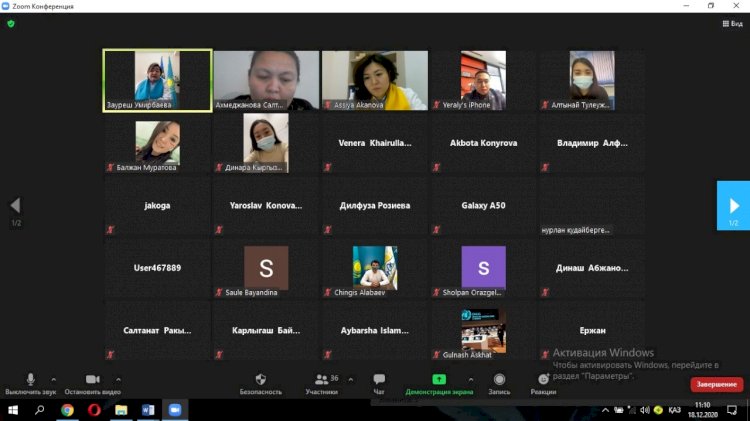Screen dimensions: 750x421
Task: Show hidden system tray icons
Action: 605,410
